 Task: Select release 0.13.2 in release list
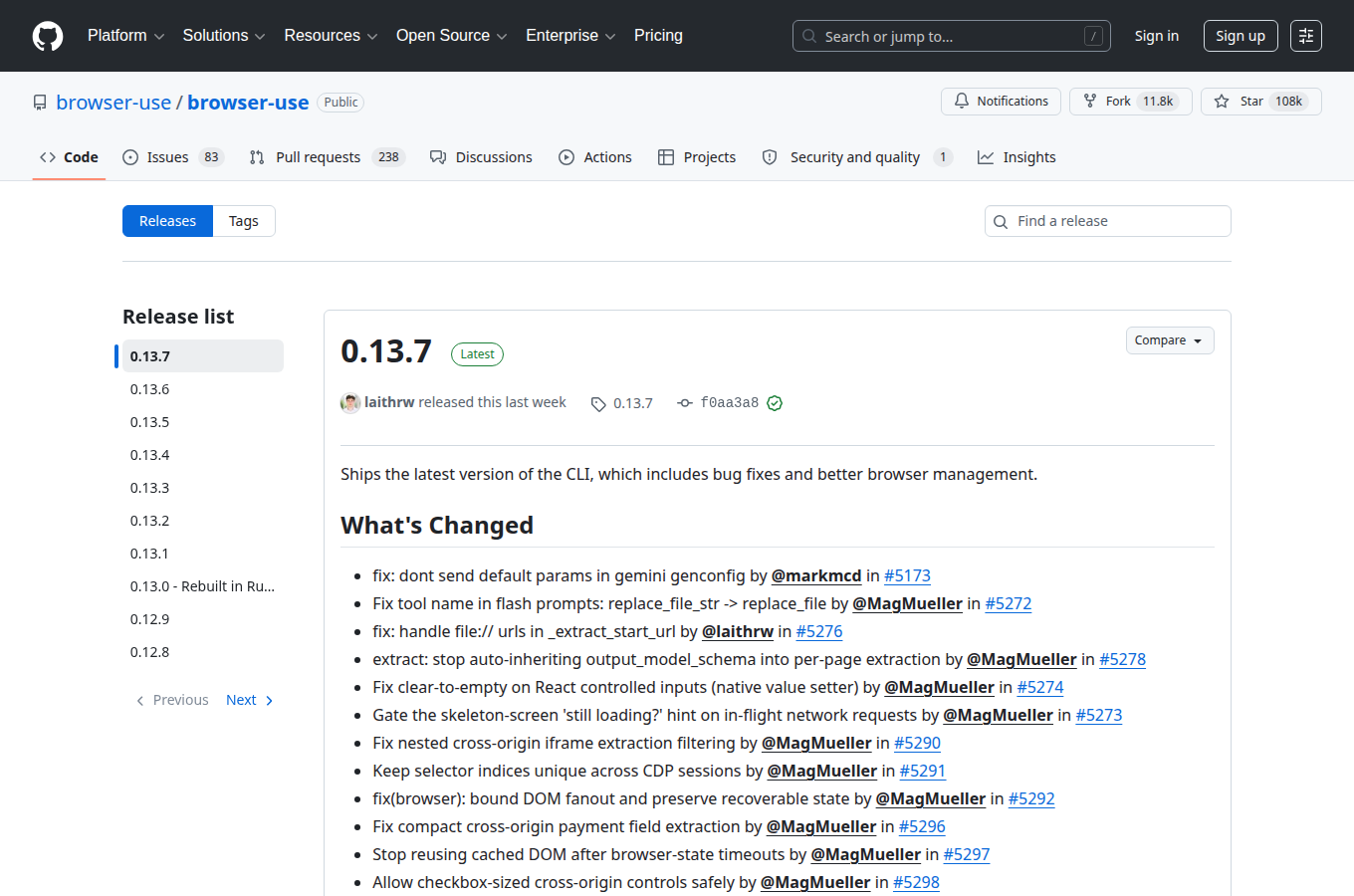(x=203, y=521)
